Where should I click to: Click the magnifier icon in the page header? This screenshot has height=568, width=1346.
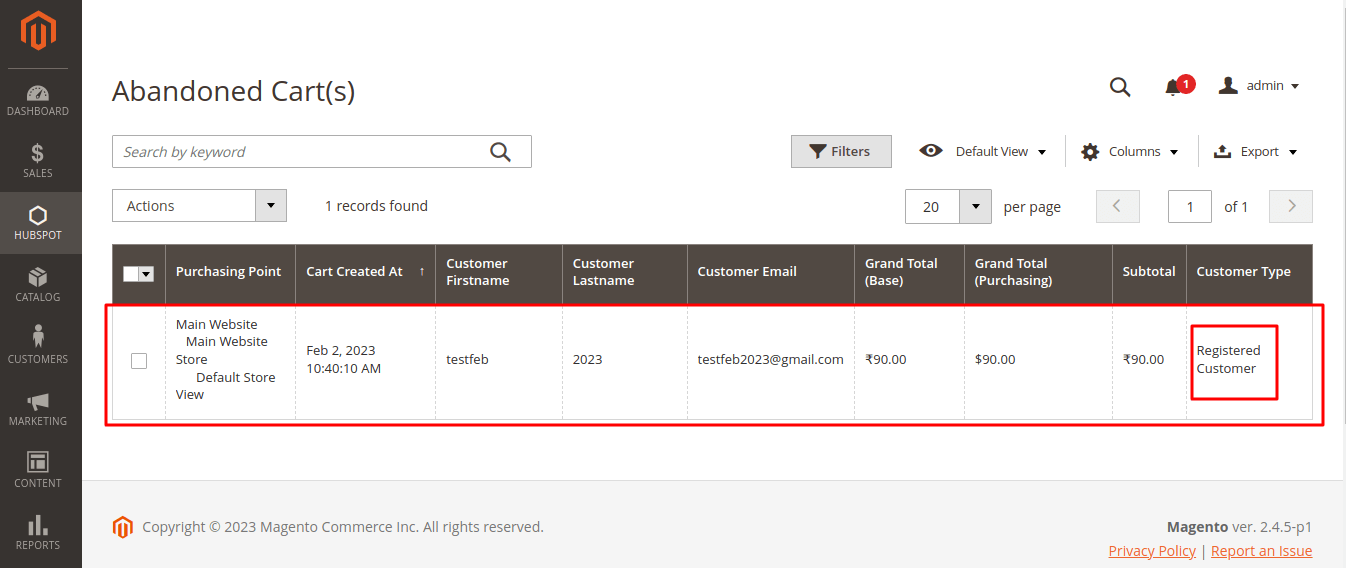tap(1120, 87)
